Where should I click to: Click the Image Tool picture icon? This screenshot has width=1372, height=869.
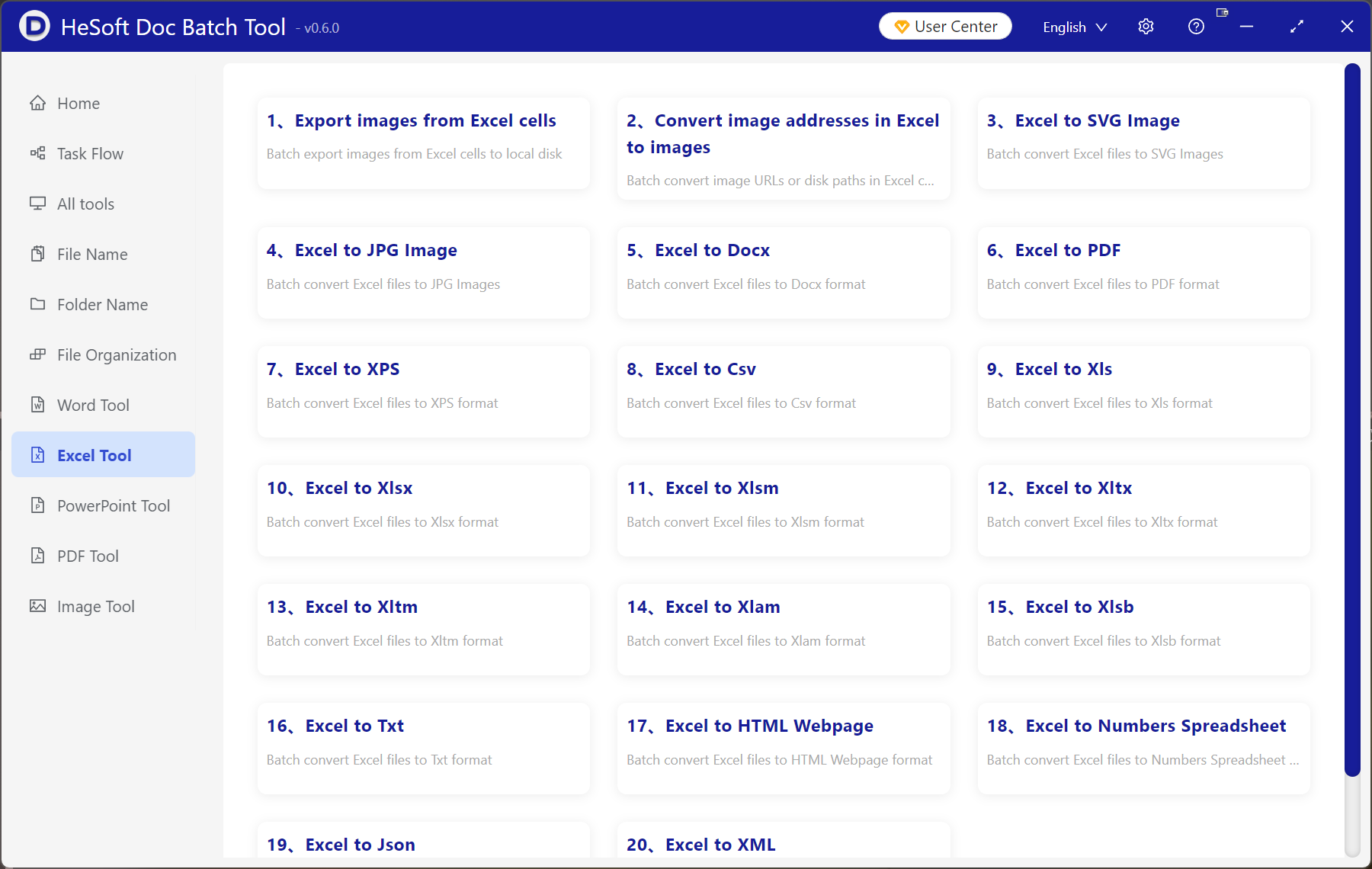click(37, 606)
